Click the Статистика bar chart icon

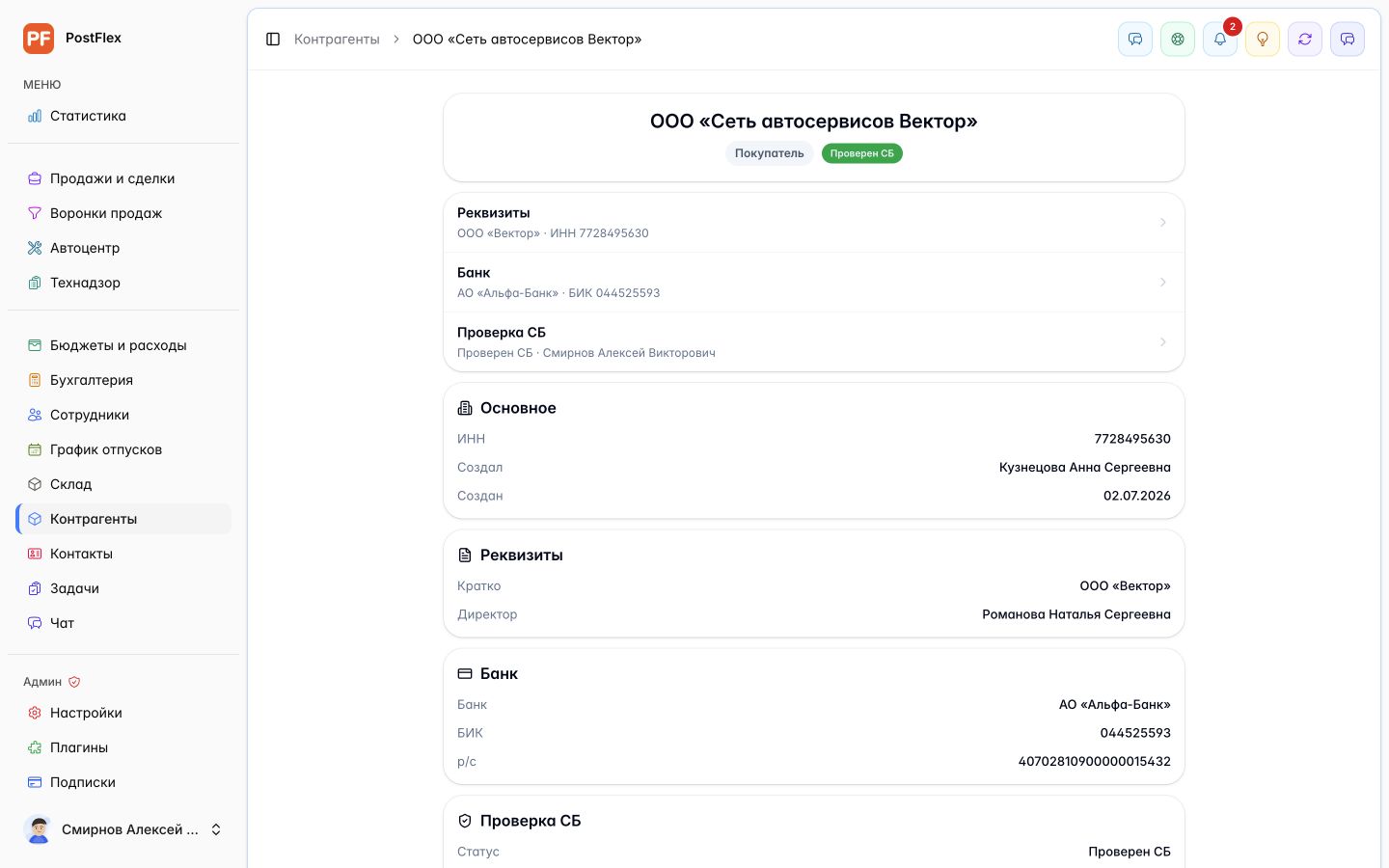(x=35, y=116)
